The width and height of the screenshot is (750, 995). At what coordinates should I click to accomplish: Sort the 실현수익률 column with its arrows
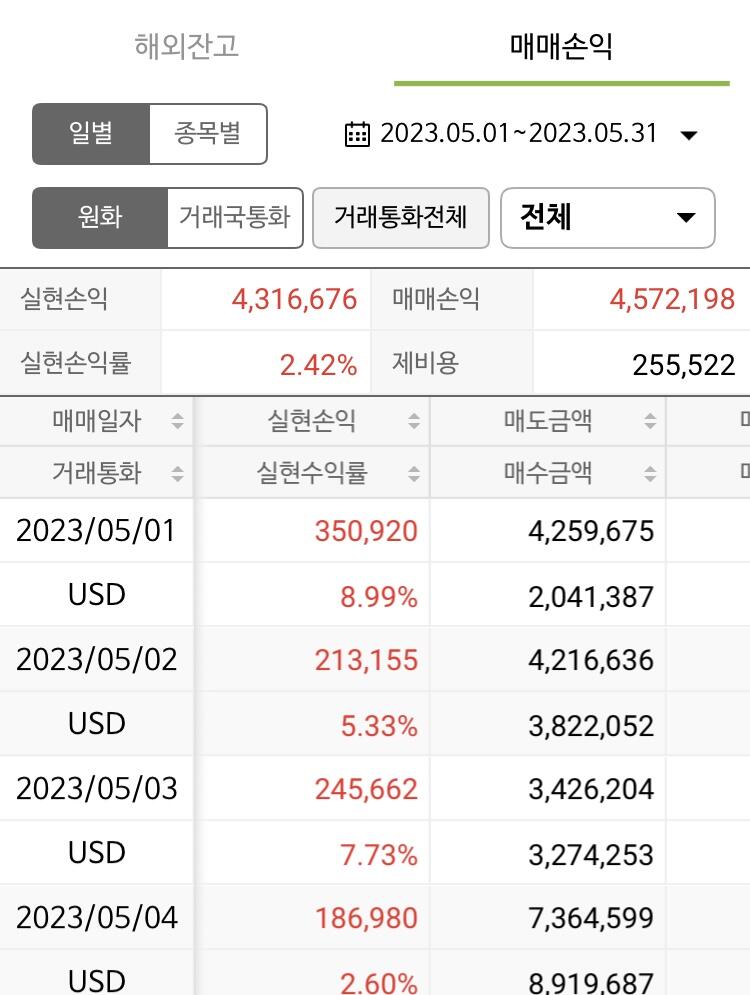click(x=414, y=473)
